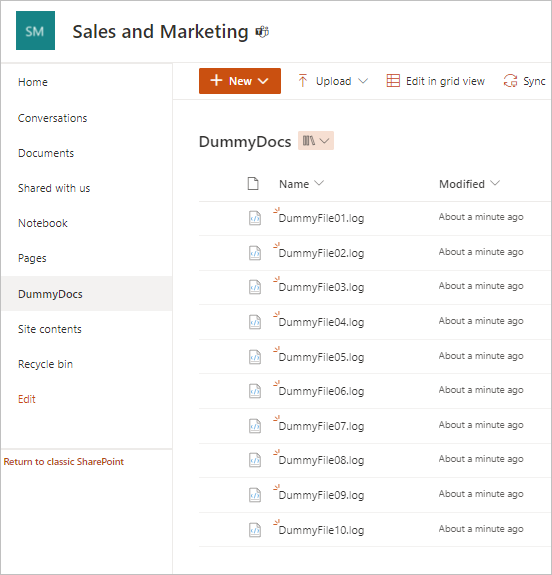Click the SM site logo tile
552x575 pixels.
pos(35,30)
